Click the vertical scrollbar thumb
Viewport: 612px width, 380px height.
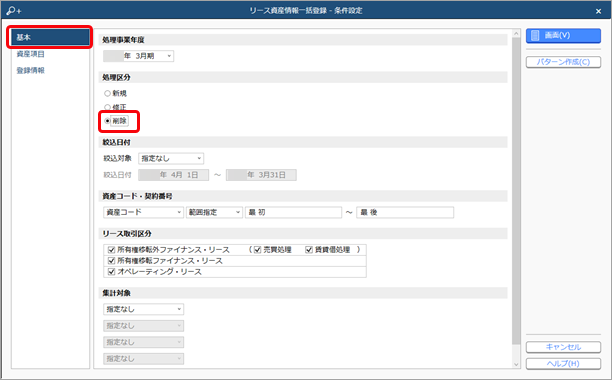click(x=516, y=191)
